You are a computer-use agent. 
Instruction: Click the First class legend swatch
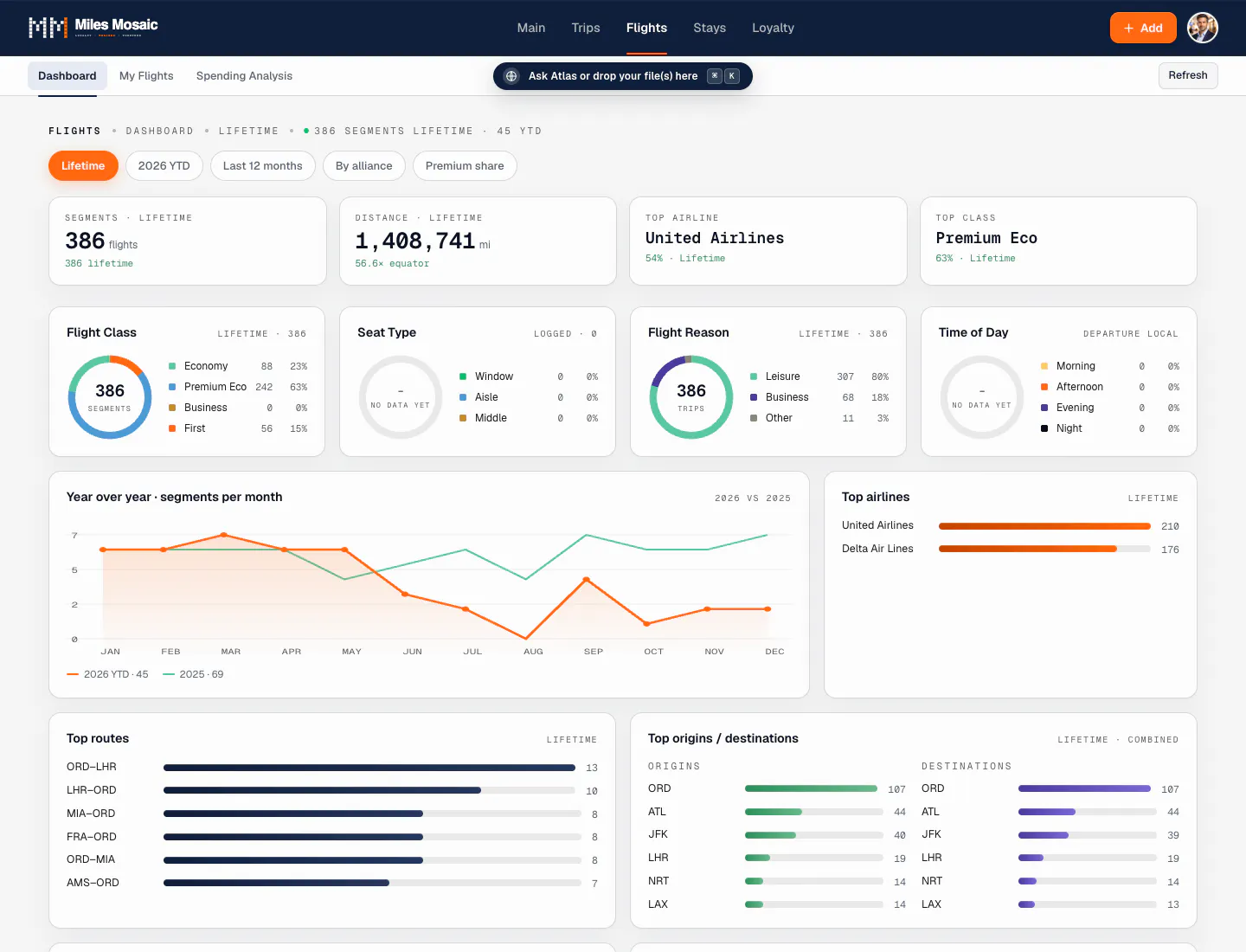[172, 428]
